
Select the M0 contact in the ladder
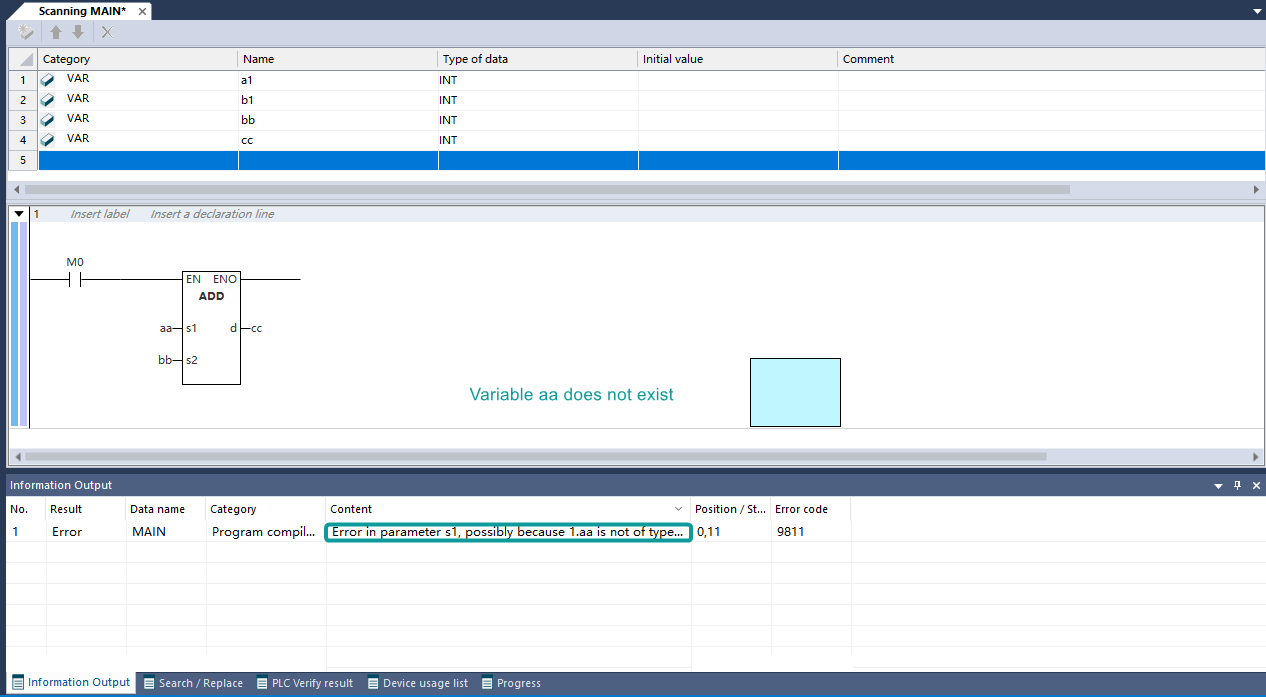tap(74, 280)
